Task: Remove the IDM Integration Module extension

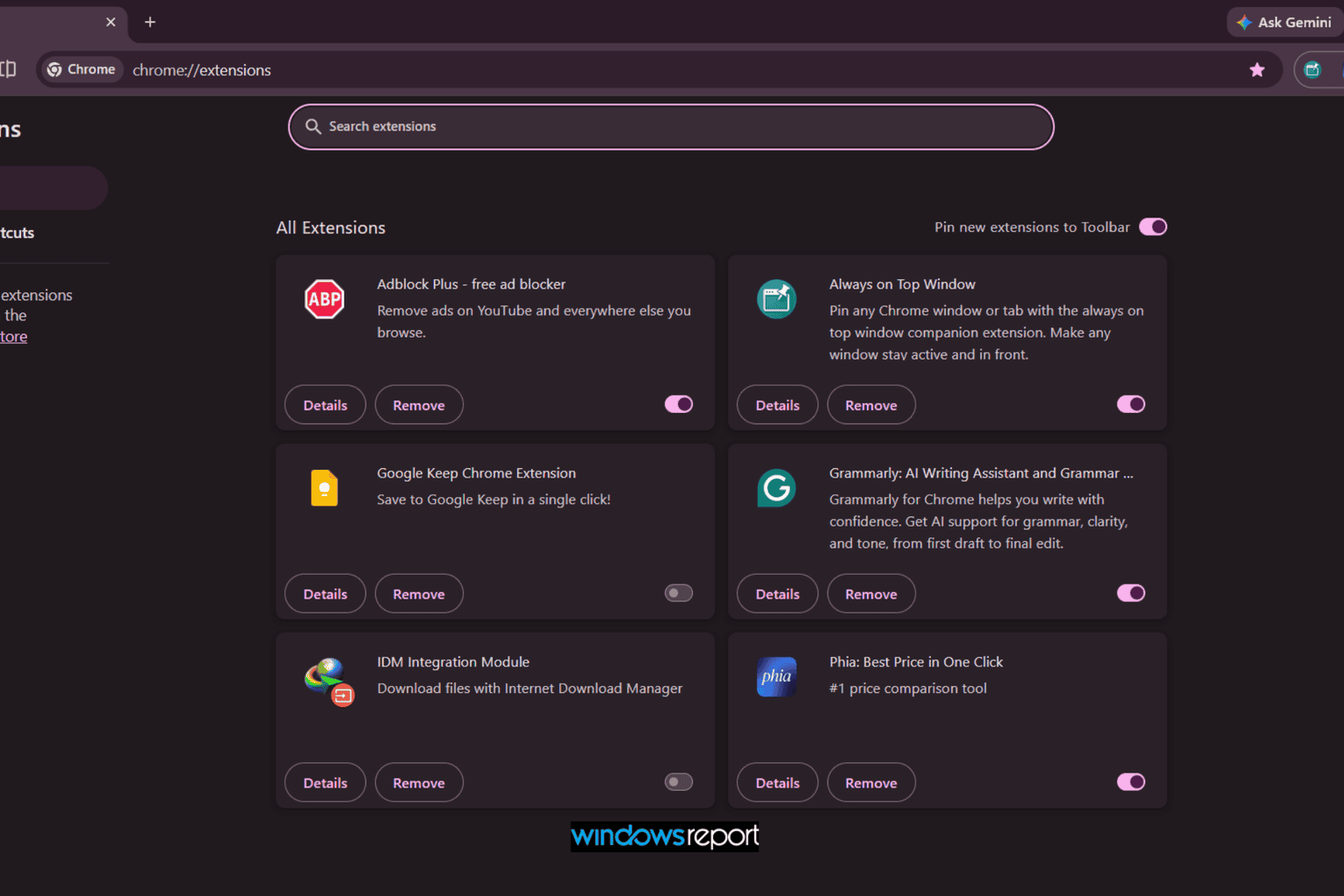Action: (x=419, y=783)
